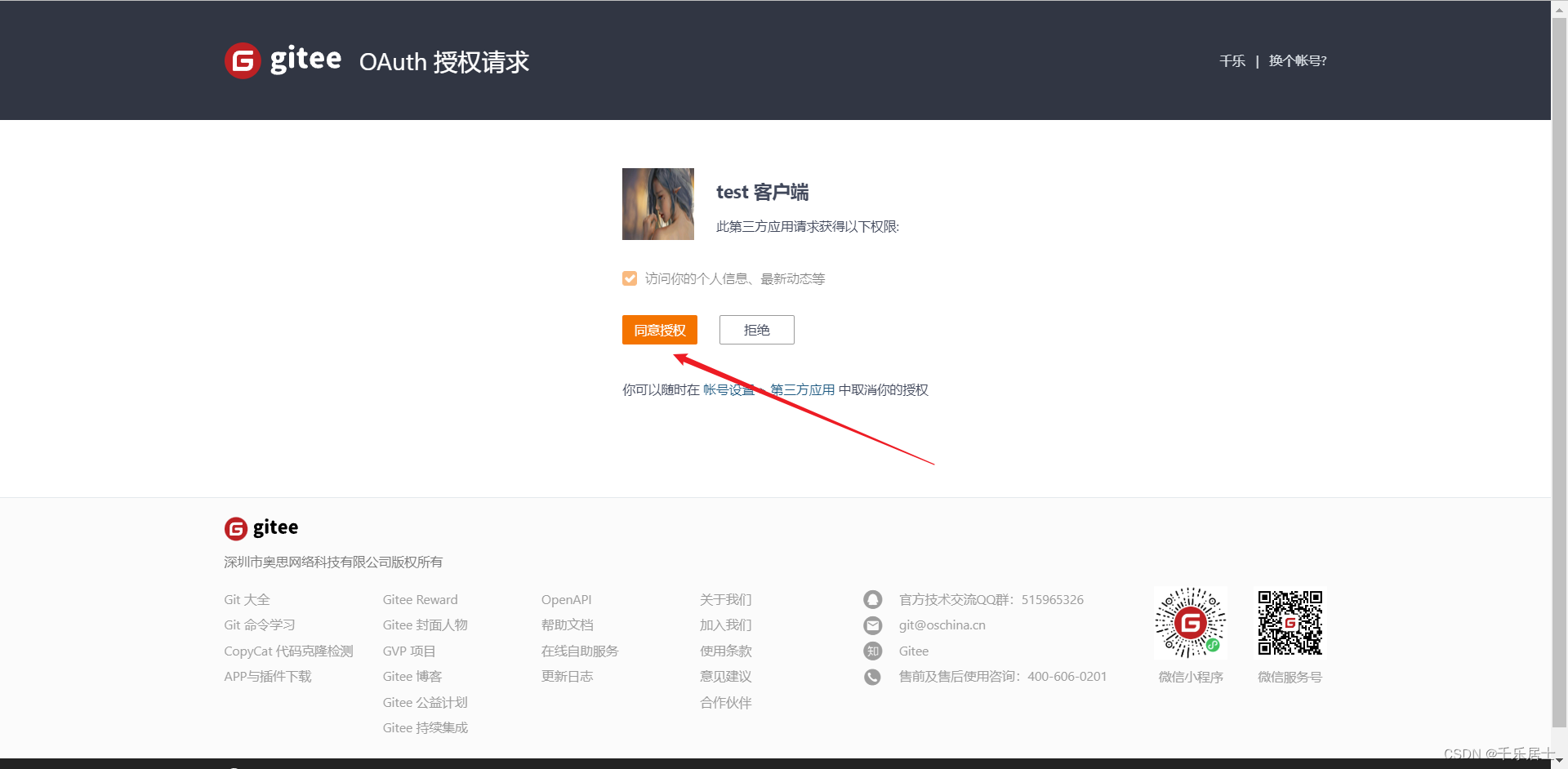Click the 微信小程序 QR code

click(1189, 622)
